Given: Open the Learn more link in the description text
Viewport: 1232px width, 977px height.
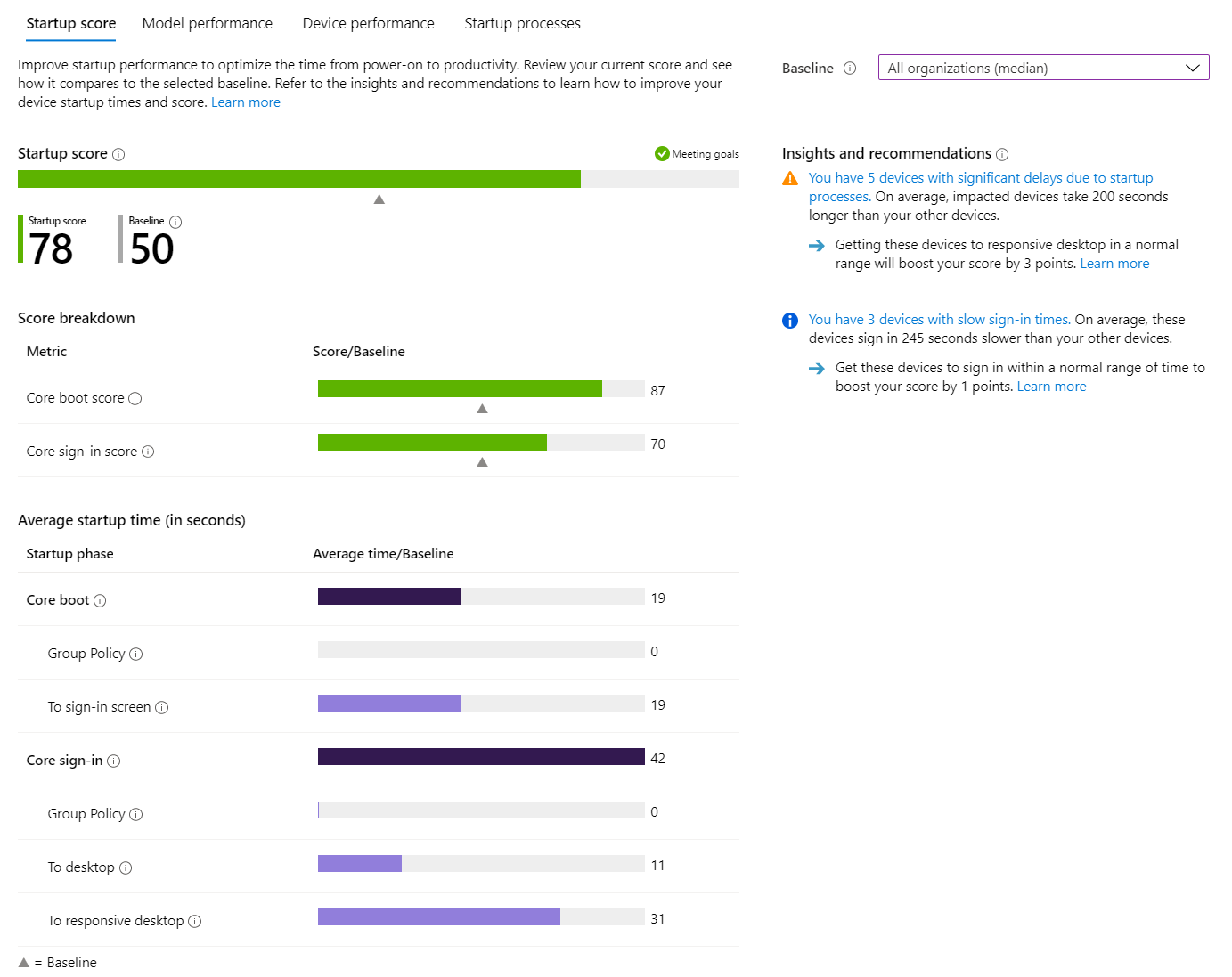Looking at the screenshot, I should pyautogui.click(x=245, y=102).
